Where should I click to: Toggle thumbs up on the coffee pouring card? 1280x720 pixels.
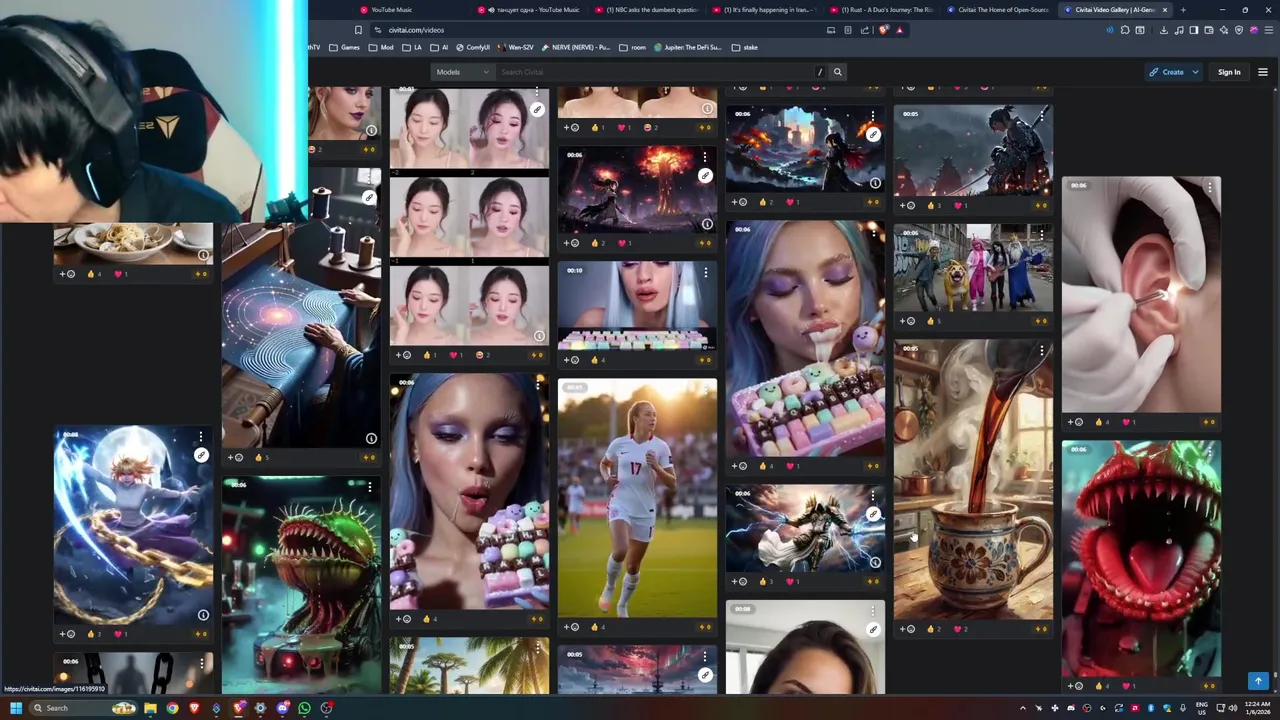(x=935, y=629)
